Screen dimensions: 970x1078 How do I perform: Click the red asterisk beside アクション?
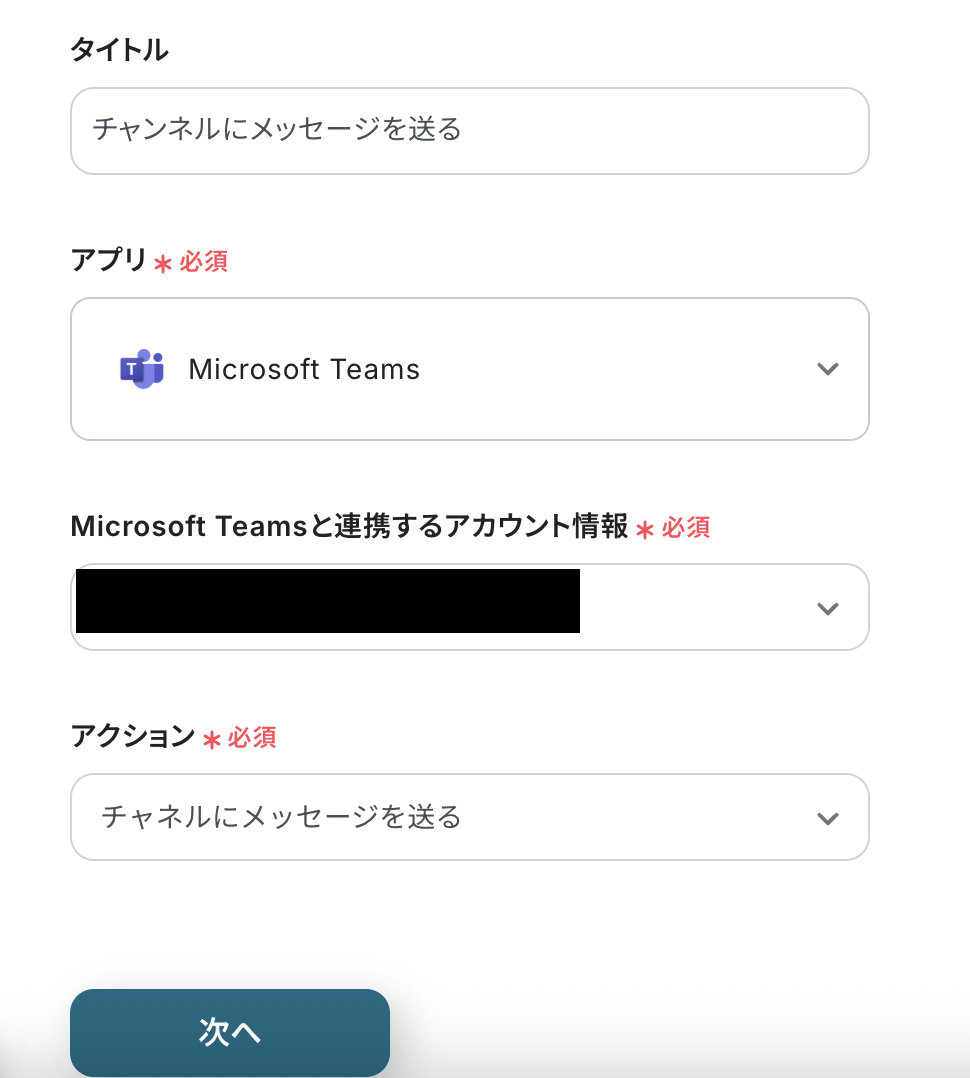[211, 740]
